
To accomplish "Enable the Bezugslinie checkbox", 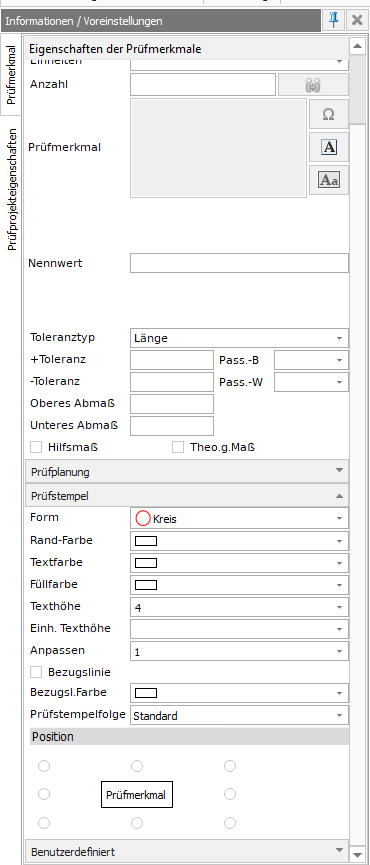I will point(36,672).
